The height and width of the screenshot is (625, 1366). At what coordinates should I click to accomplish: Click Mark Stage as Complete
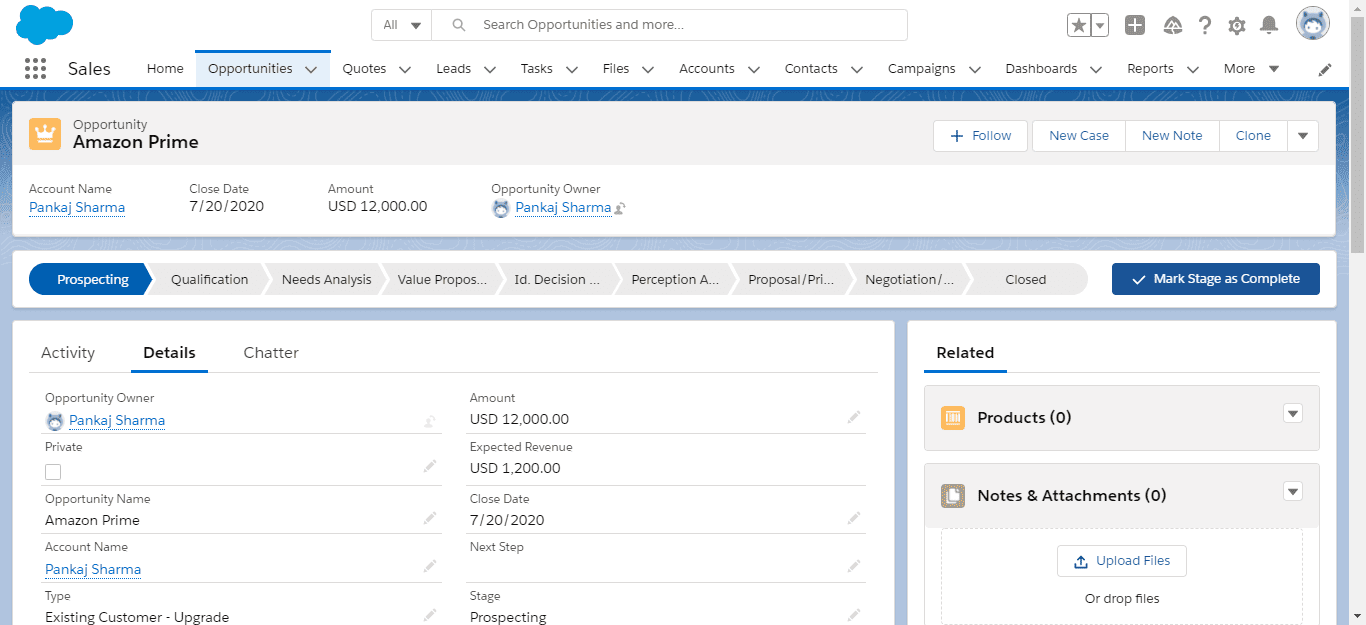click(x=1216, y=279)
